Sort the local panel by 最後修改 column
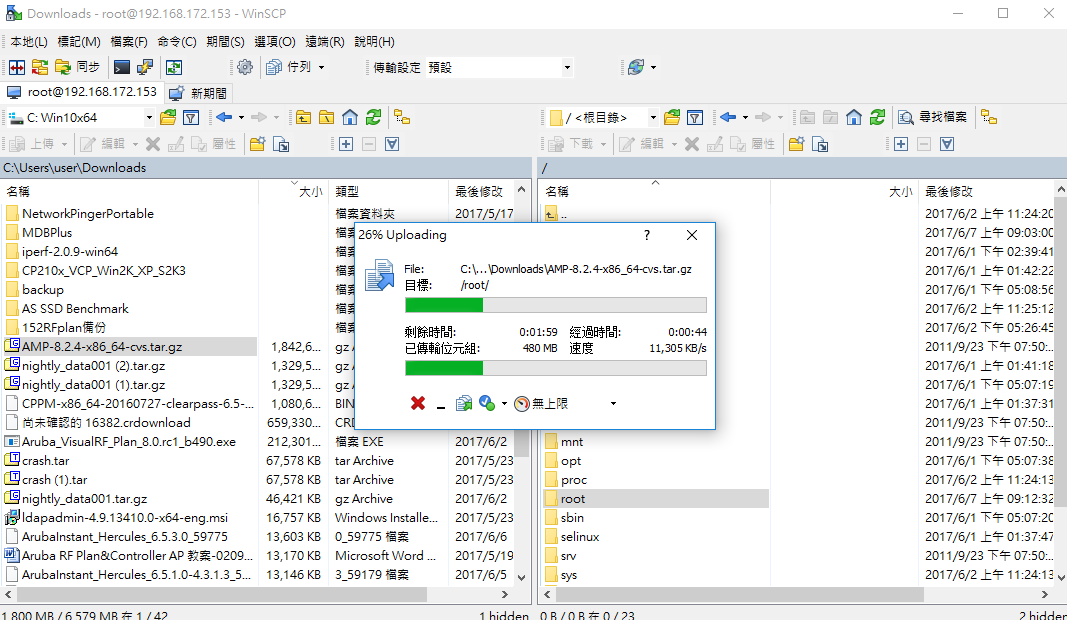The width and height of the screenshot is (1067, 620). [480, 192]
